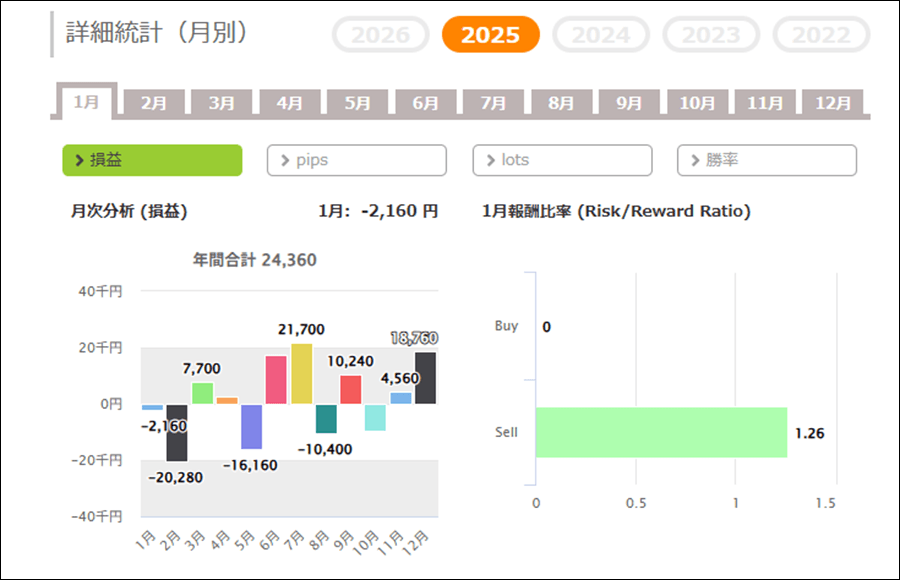
Task: Click the teal August bar showing -10,400
Action: click(326, 418)
